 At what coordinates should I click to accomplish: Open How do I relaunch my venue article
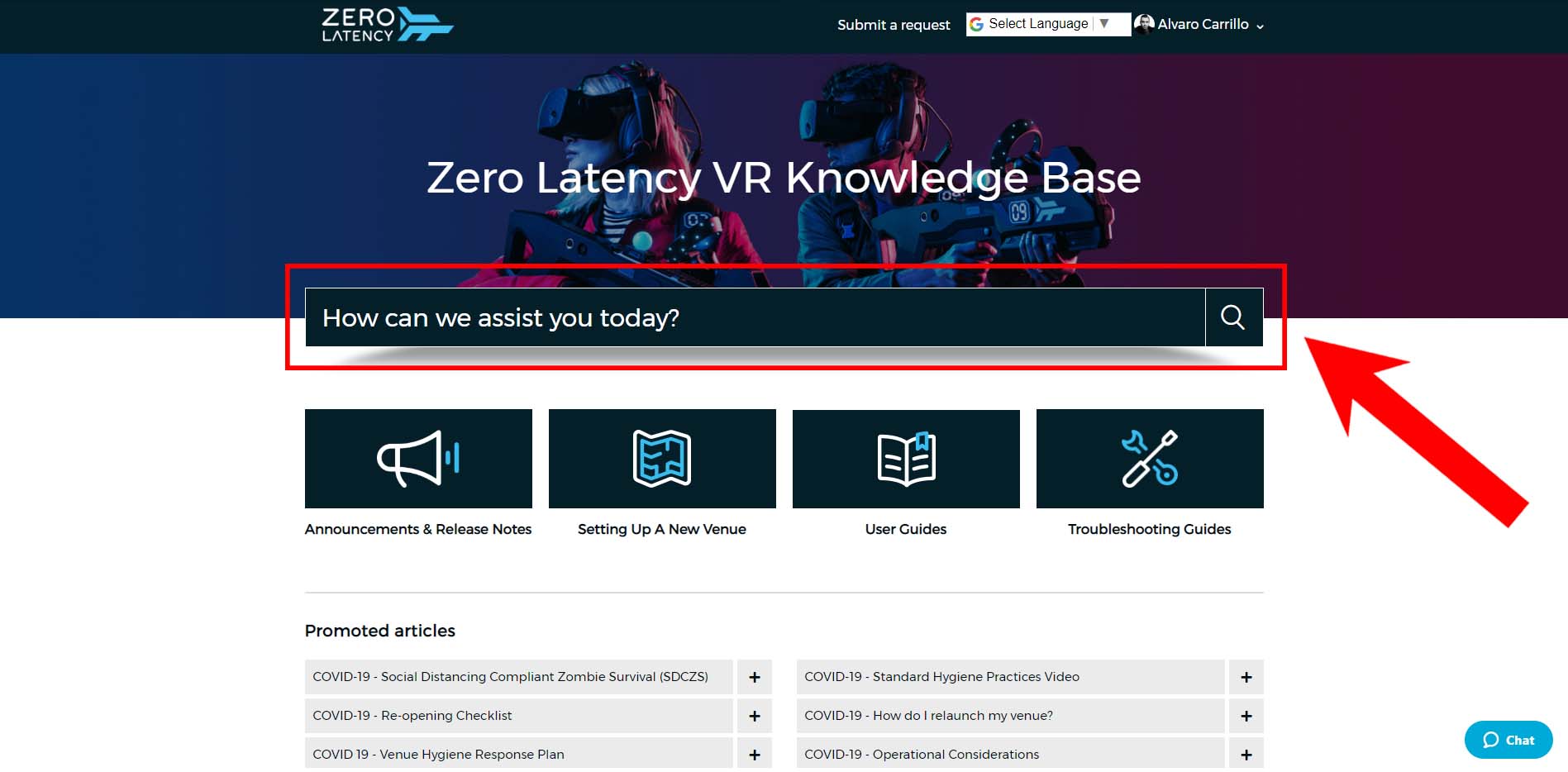(x=1010, y=716)
